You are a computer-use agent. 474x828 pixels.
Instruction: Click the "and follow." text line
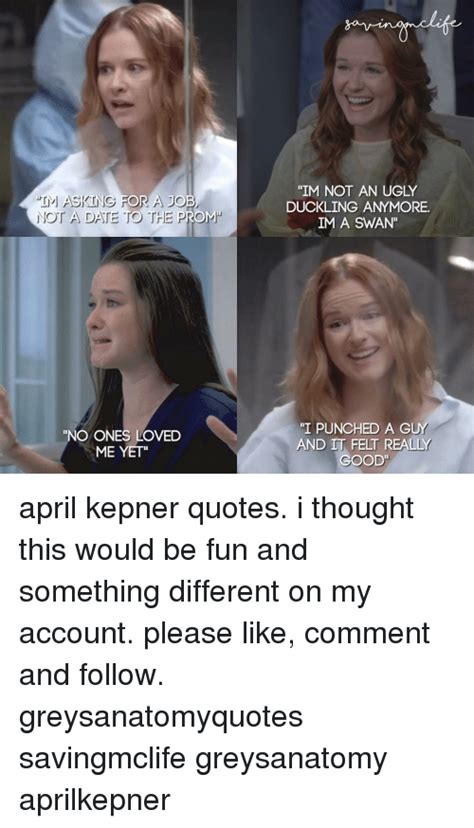(x=89, y=675)
